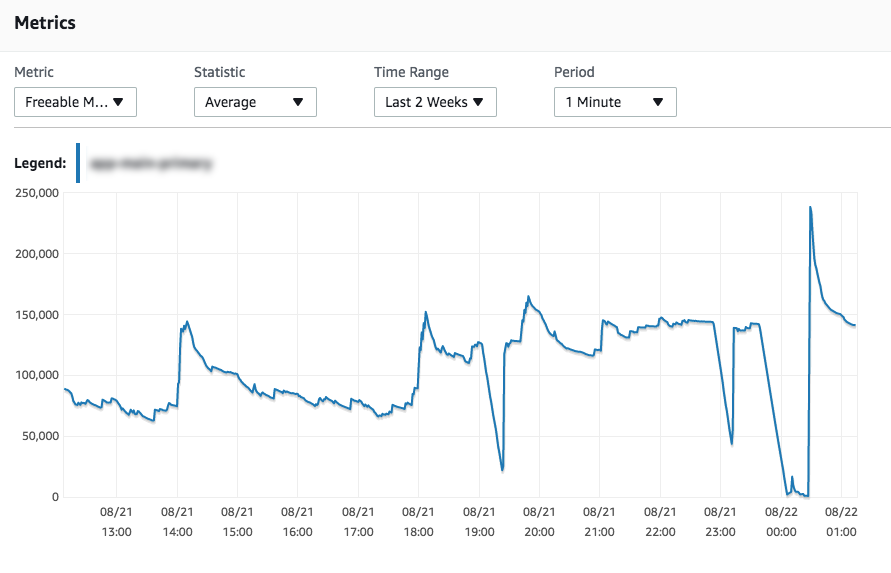The width and height of the screenshot is (891, 573).
Task: Click the 250,000 y-axis label
Action: [37, 193]
